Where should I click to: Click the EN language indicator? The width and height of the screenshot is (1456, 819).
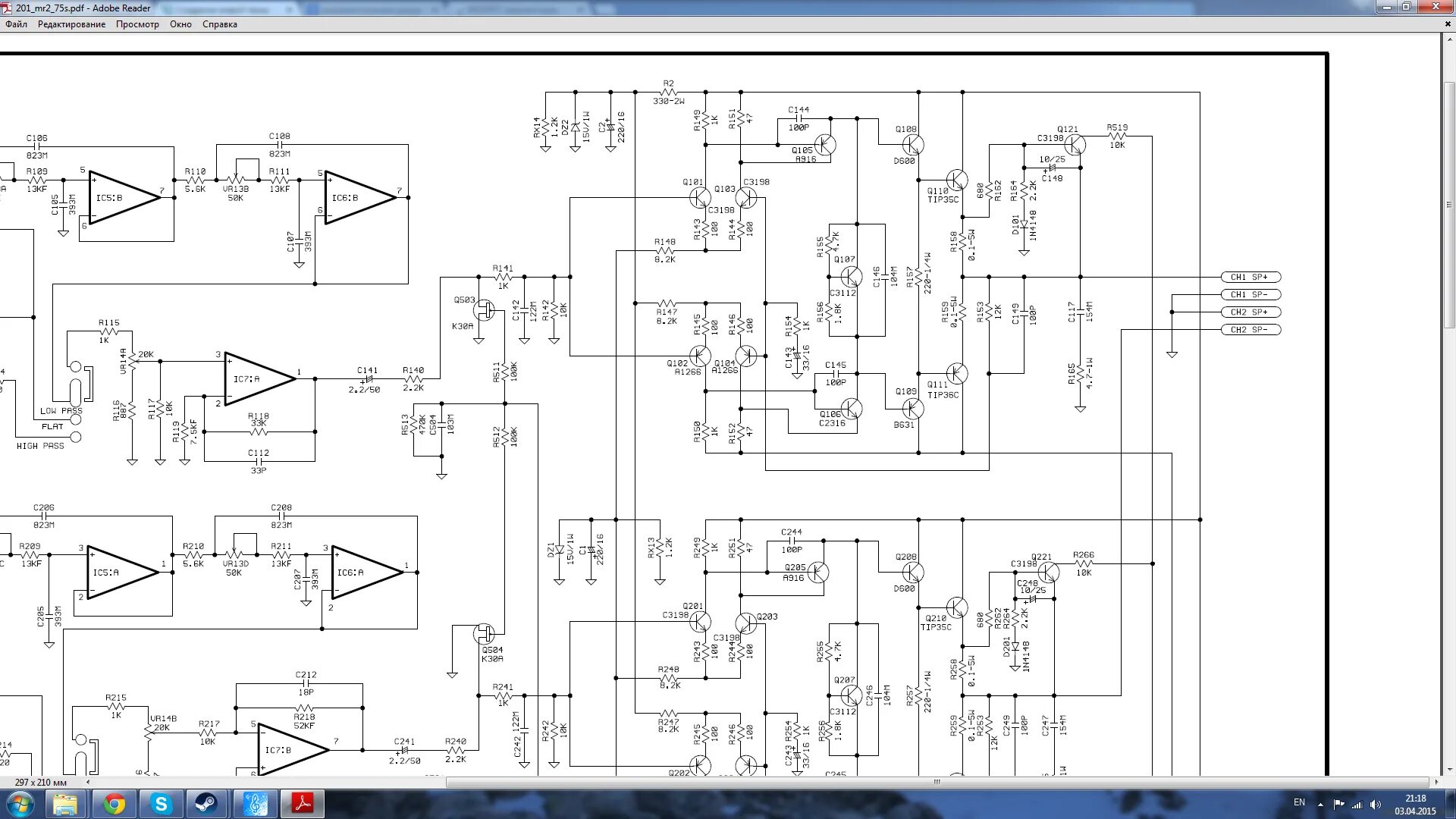[1299, 802]
